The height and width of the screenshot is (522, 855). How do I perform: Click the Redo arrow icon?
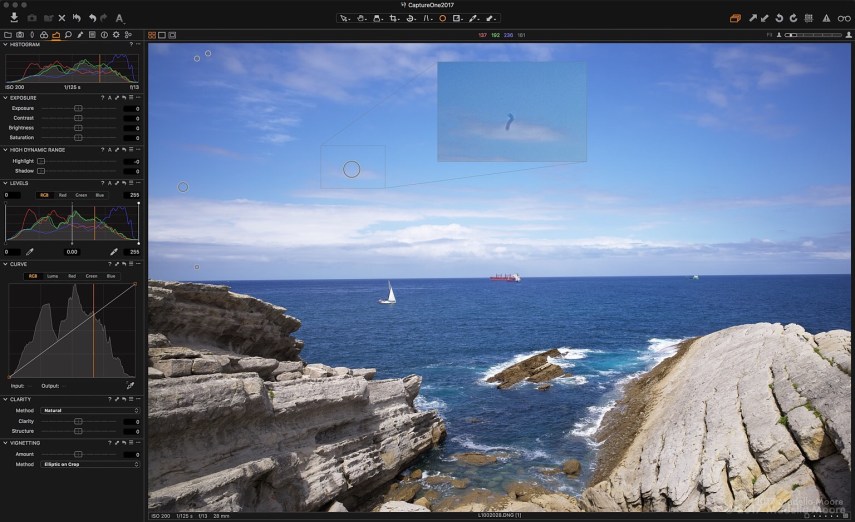point(104,18)
